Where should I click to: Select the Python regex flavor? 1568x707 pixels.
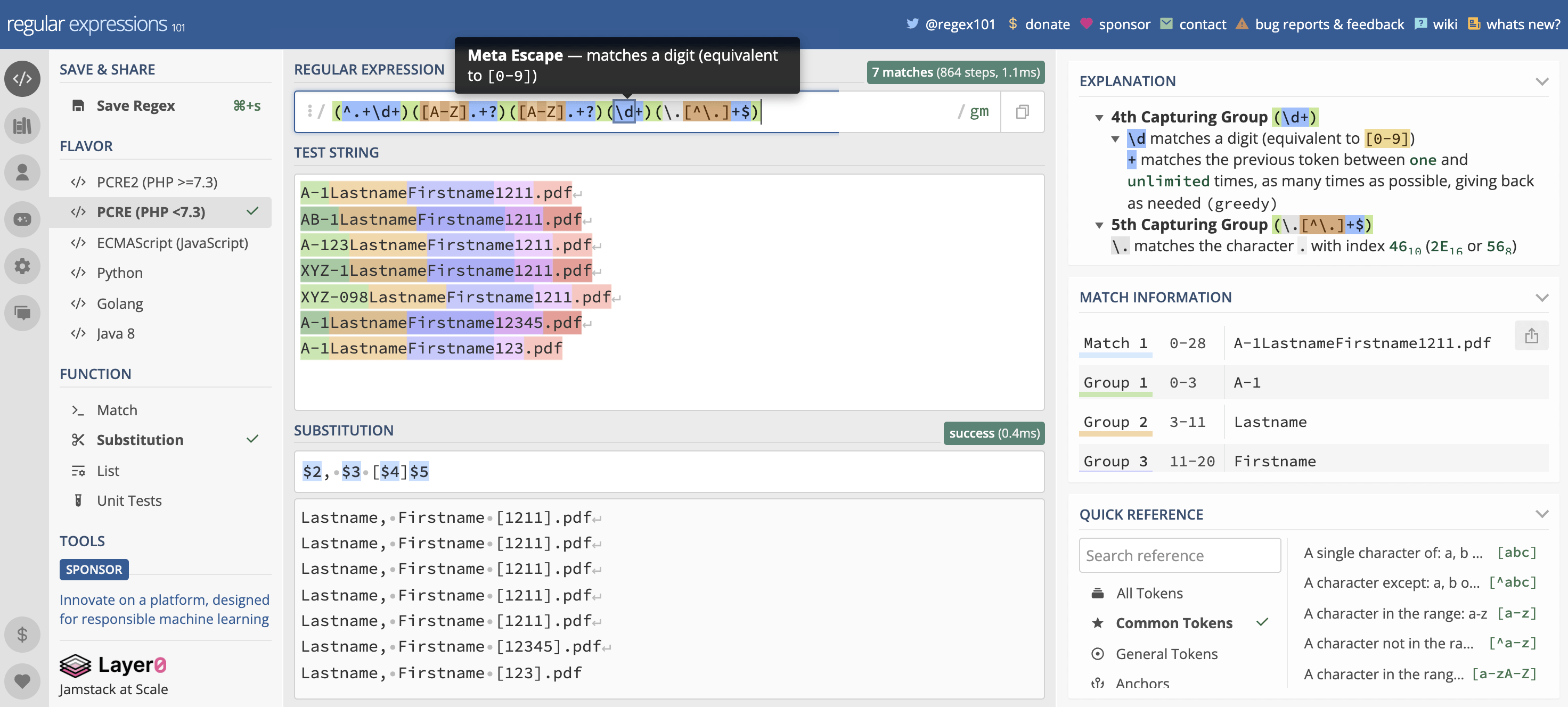click(119, 273)
